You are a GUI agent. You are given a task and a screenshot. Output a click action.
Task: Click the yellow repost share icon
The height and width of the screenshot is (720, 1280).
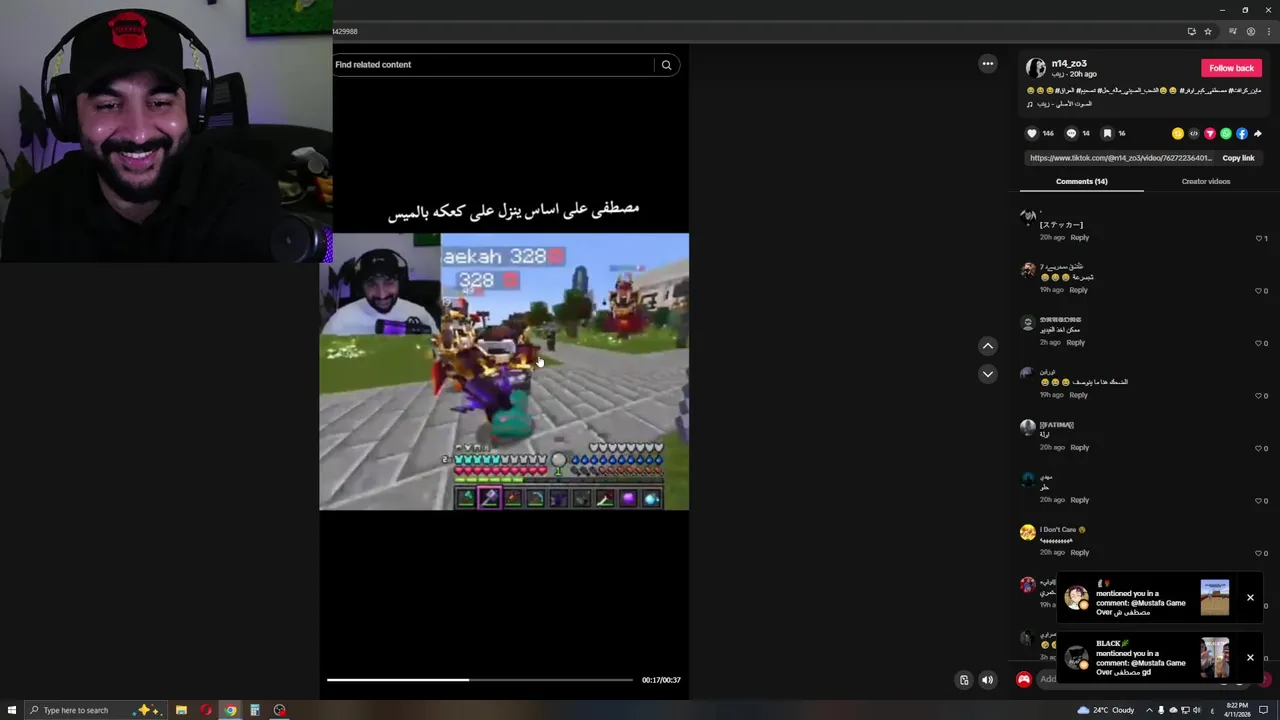[1177, 133]
